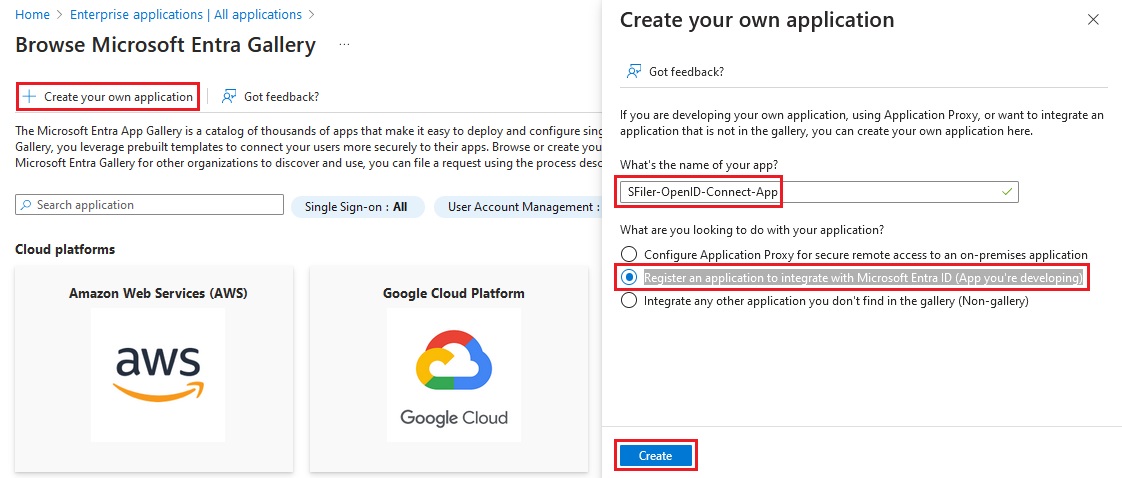Open the ellipsis menu beside Browse Microsoft Entra Gallery
1122x478 pixels.
click(x=345, y=45)
